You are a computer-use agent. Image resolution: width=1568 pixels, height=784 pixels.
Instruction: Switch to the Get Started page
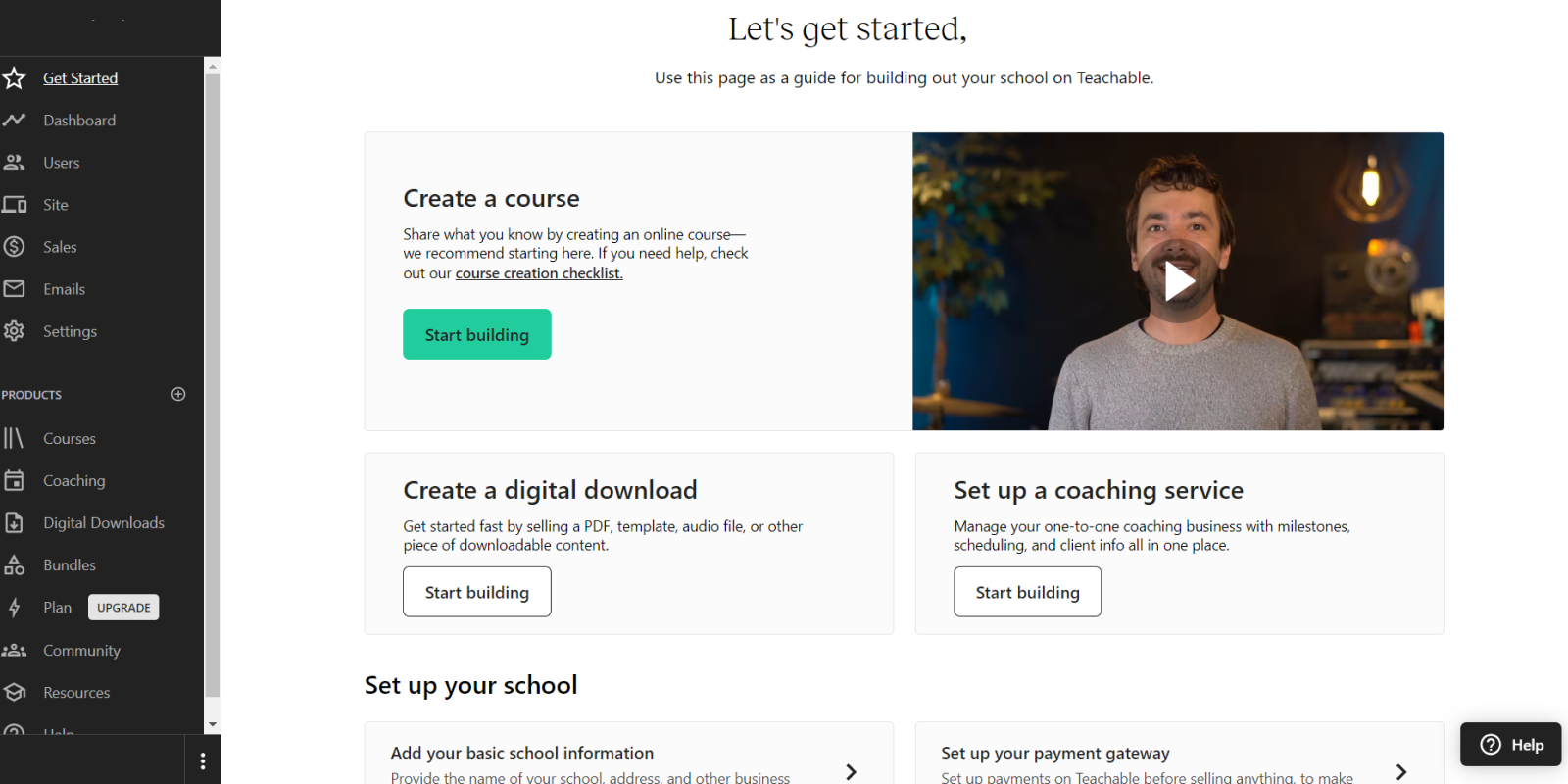[79, 77]
